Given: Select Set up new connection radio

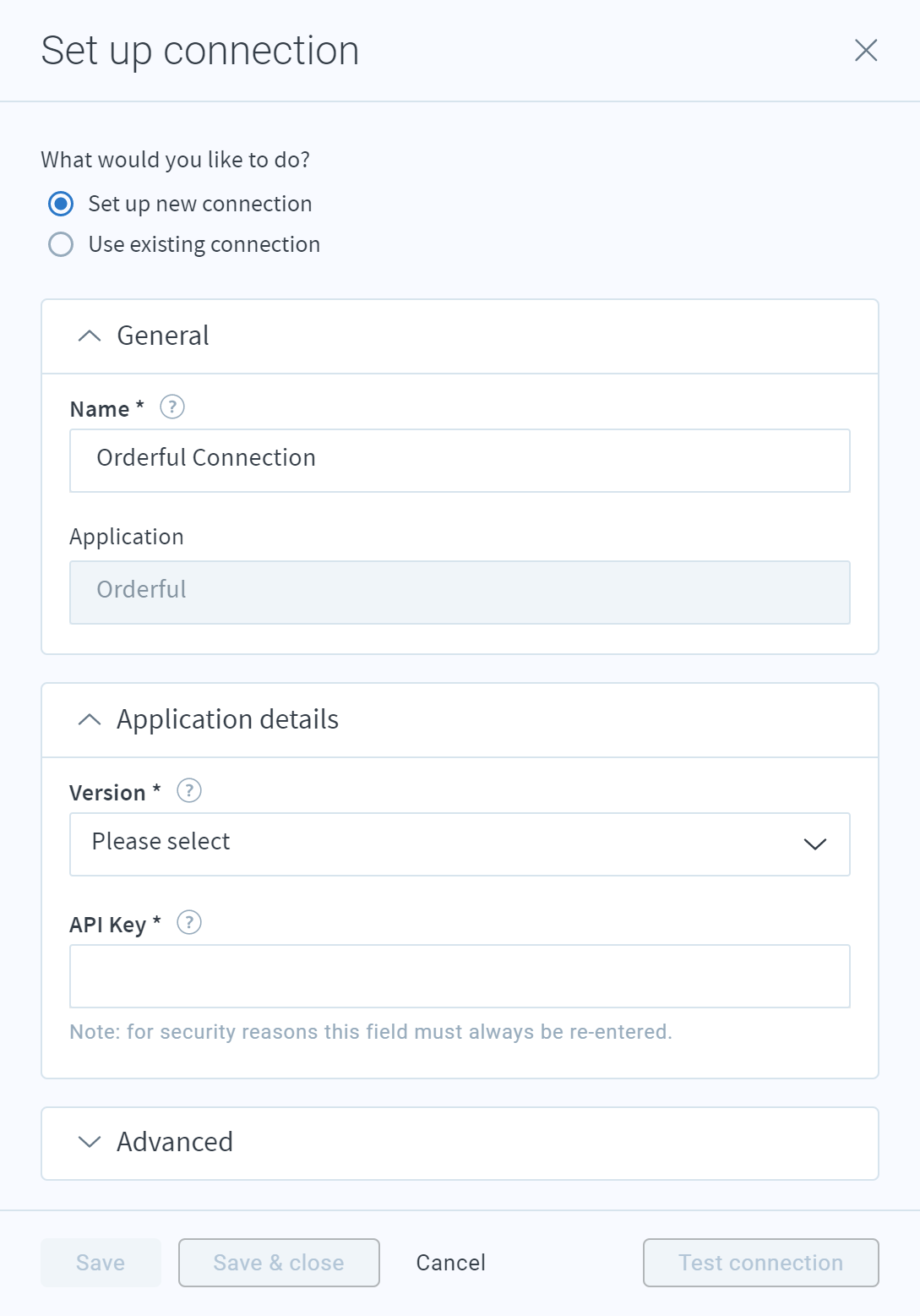Looking at the screenshot, I should tap(61, 204).
